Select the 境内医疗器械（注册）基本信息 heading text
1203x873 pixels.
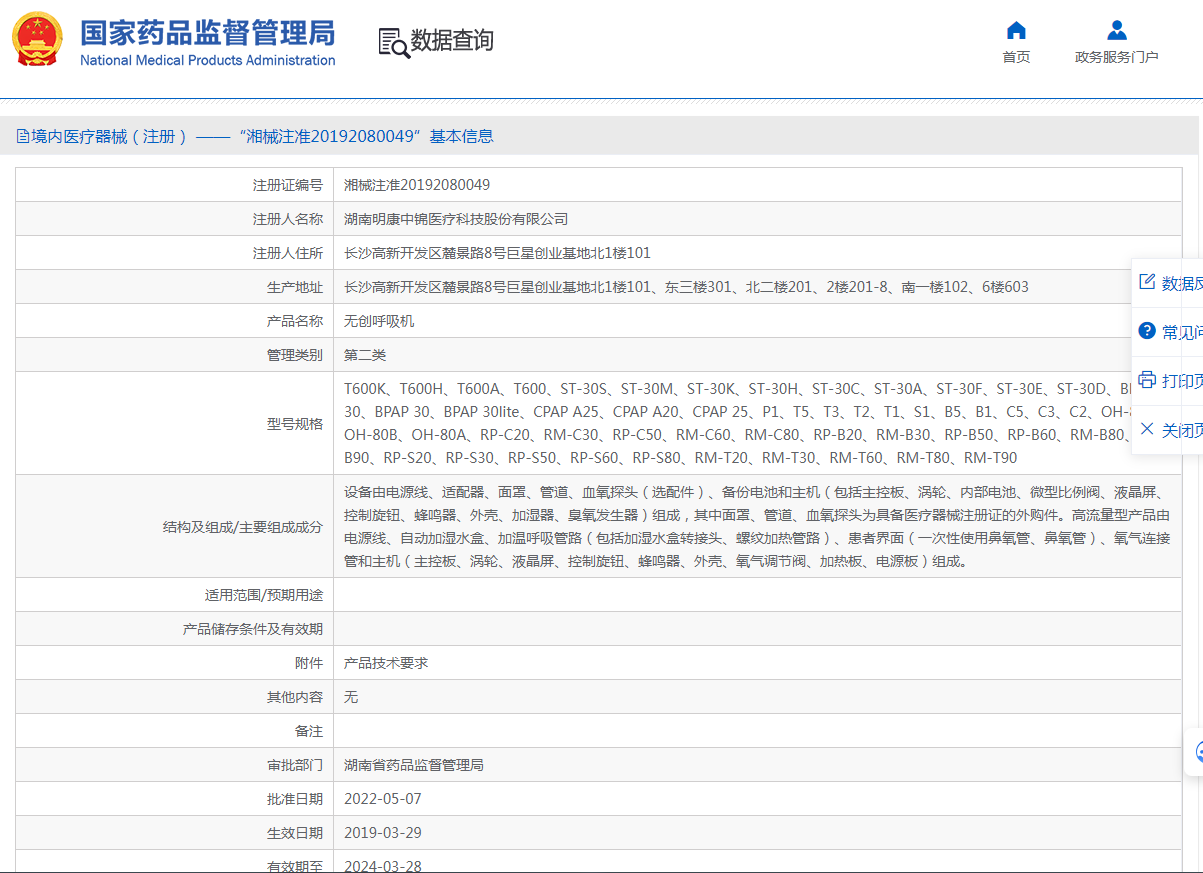[263, 137]
